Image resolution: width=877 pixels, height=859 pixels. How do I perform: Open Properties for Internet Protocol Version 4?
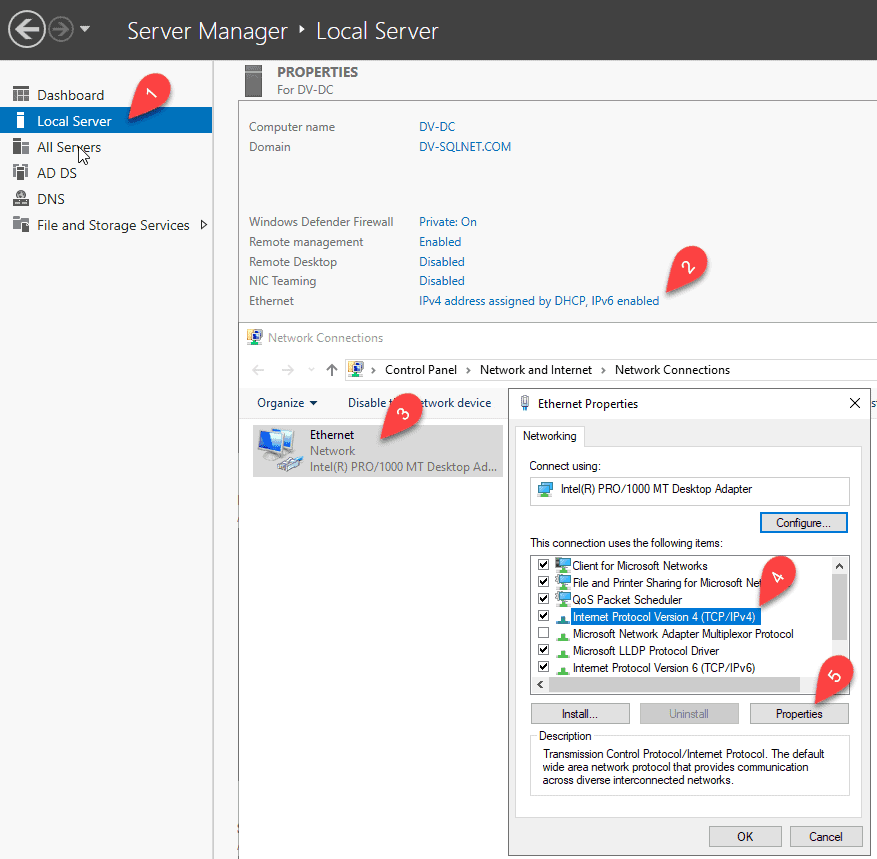click(x=798, y=713)
